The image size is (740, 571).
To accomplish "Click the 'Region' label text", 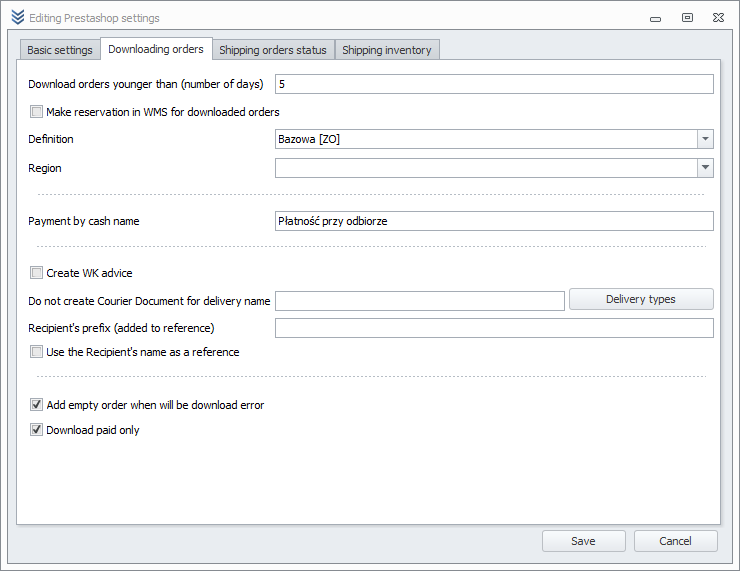I will coord(45,168).
